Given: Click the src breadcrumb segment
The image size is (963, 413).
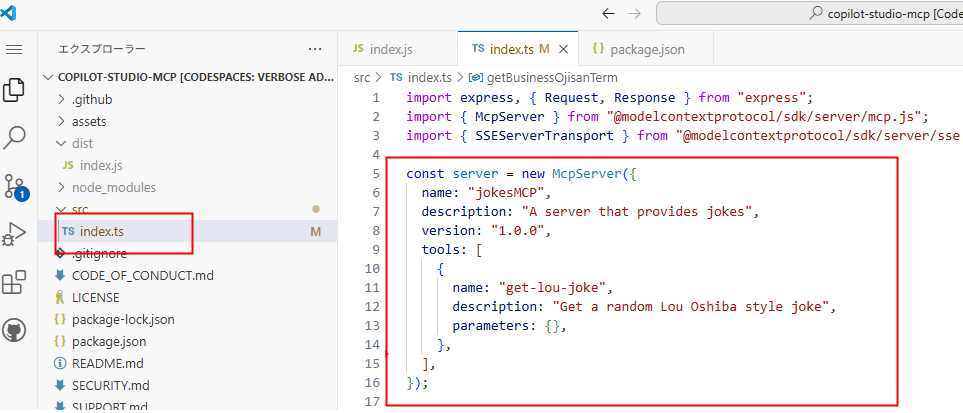Looking at the screenshot, I should (362, 77).
